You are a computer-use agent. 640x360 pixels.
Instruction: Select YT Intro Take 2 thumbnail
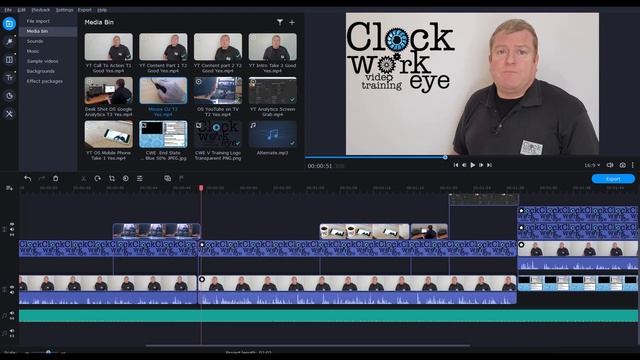[273, 47]
